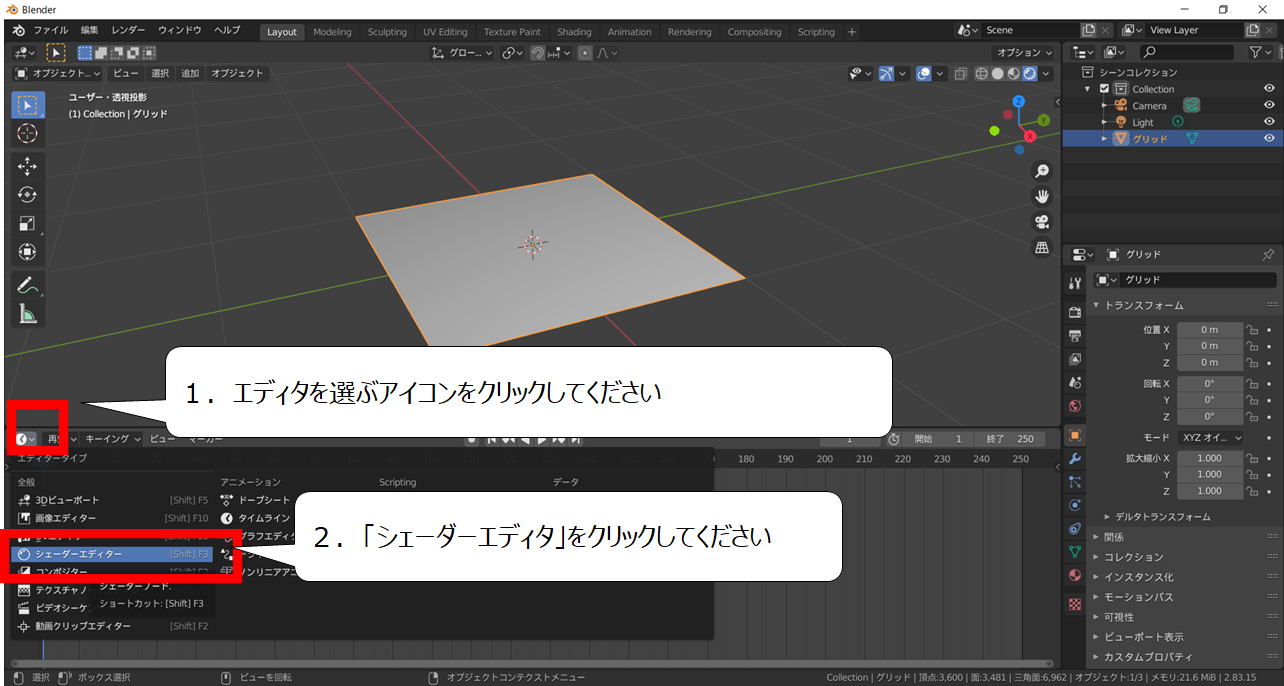Click the 終了 250 end frame field

[1010, 439]
